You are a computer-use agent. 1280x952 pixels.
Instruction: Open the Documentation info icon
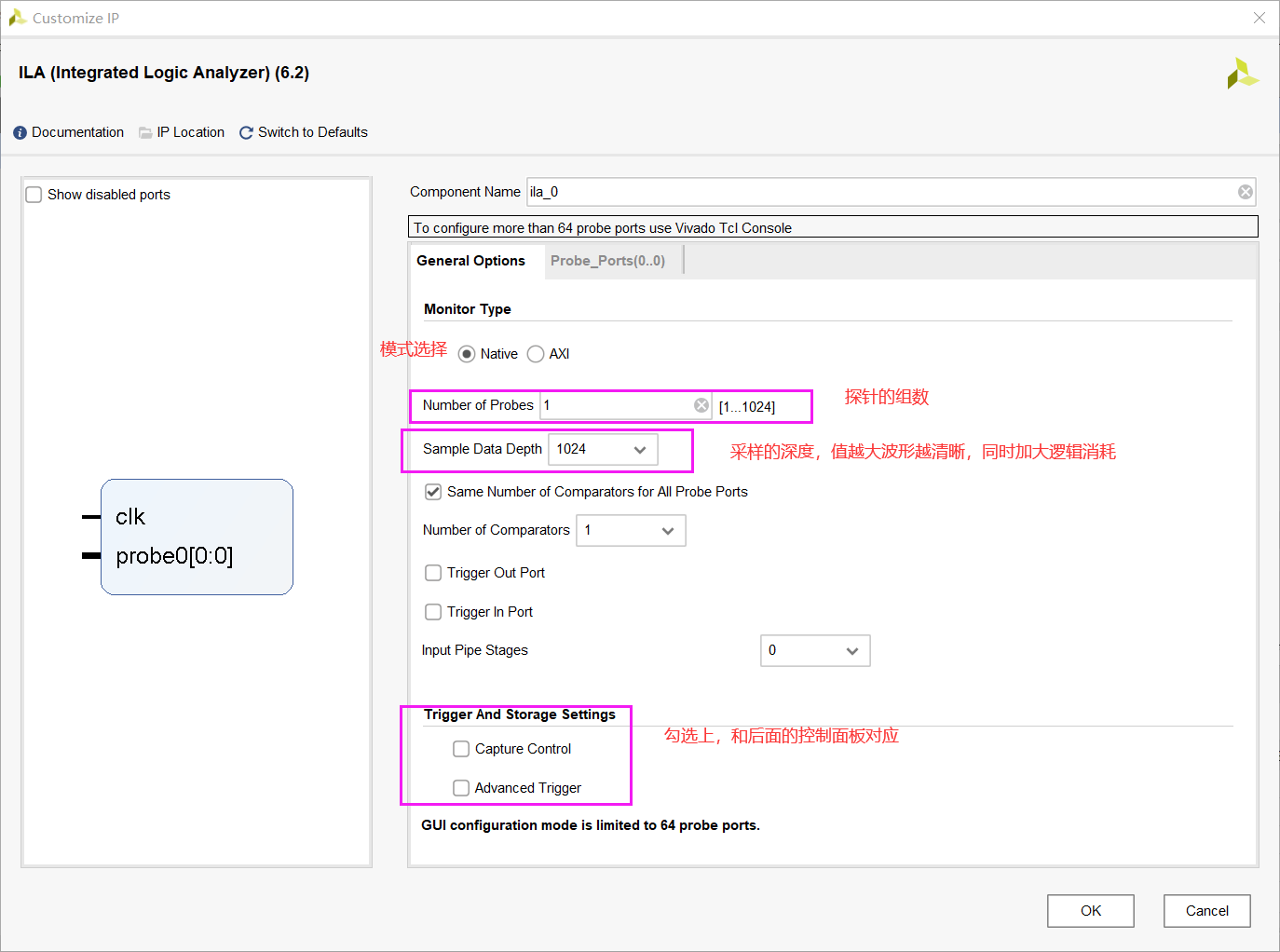coord(20,133)
